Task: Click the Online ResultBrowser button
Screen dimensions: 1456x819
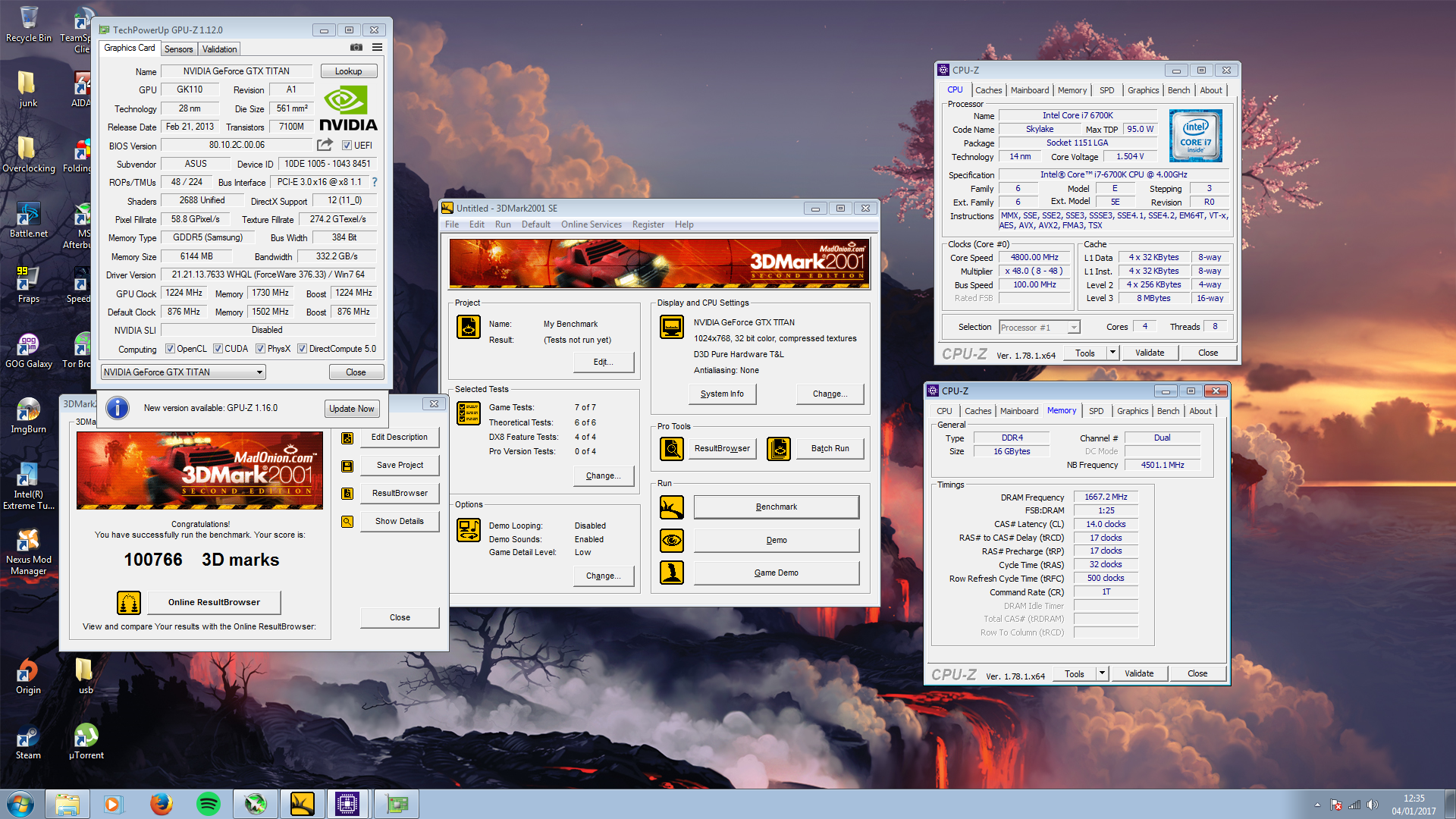Action: click(214, 602)
